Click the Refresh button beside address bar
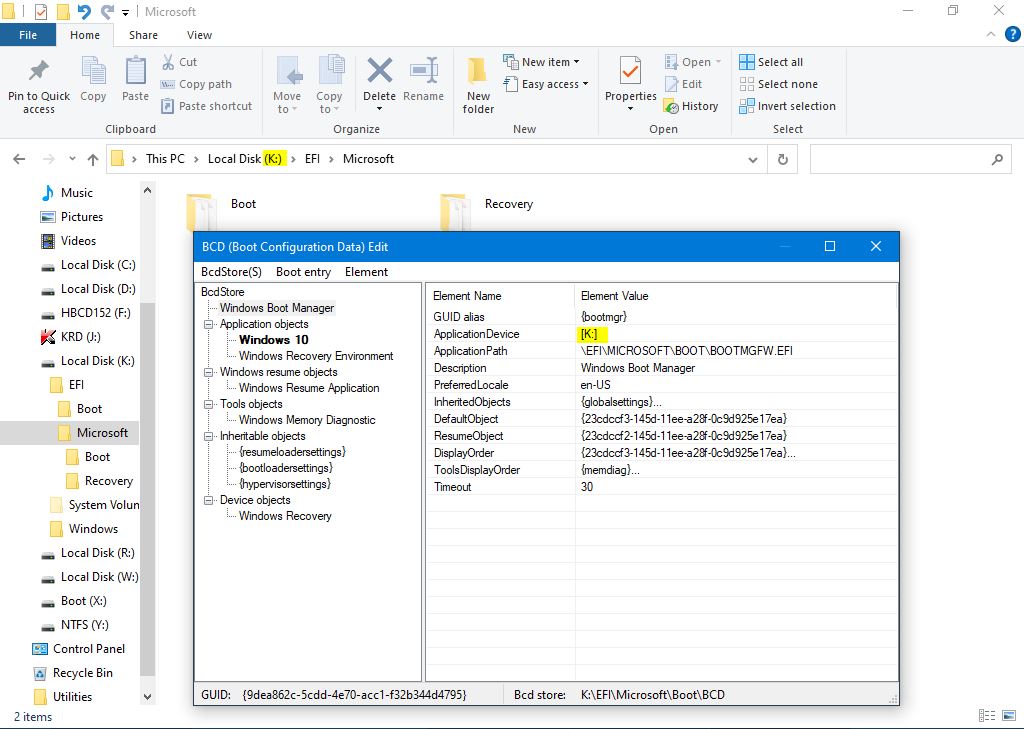This screenshot has width=1024, height=729. (783, 159)
